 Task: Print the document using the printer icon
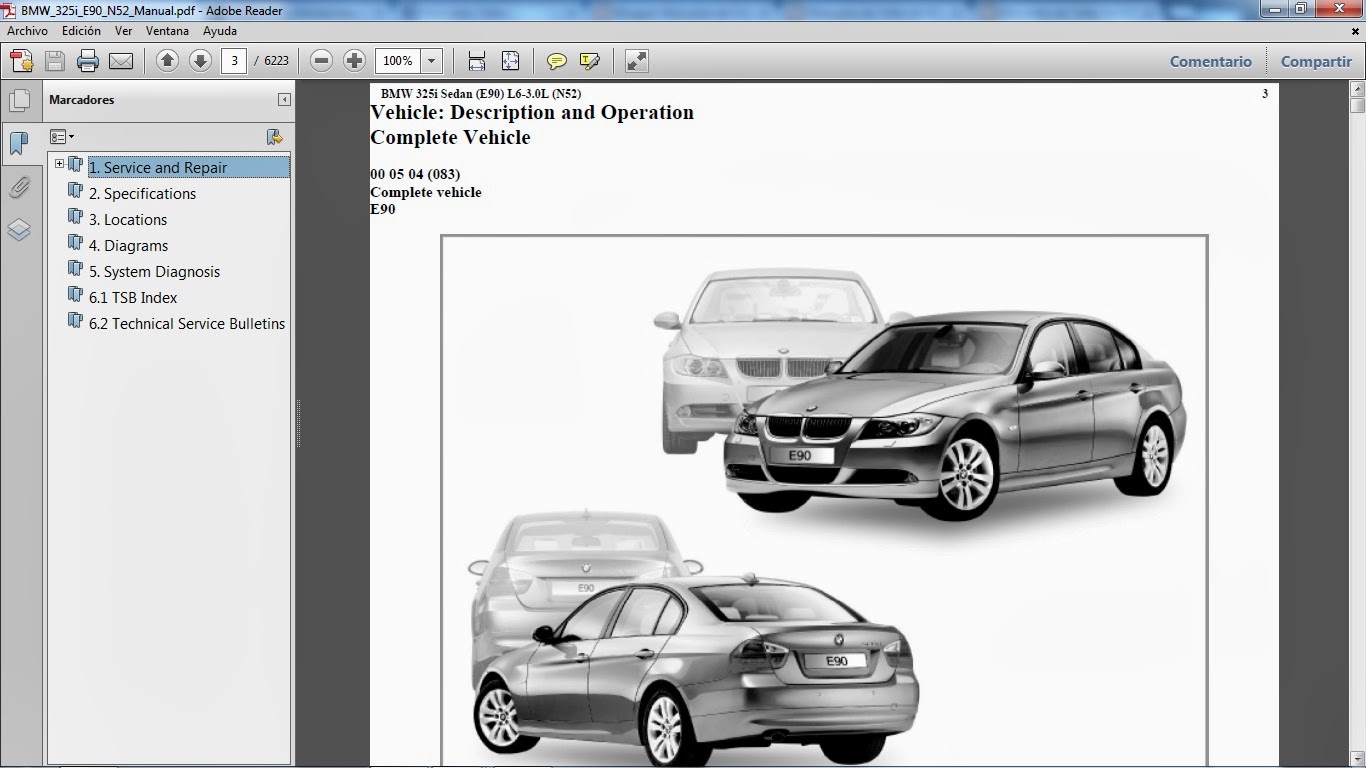[x=88, y=61]
